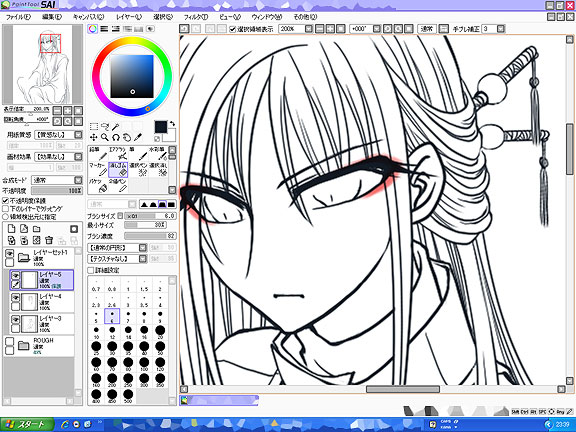
Task: Click the foreground dark color swatch
Action: tap(161, 127)
